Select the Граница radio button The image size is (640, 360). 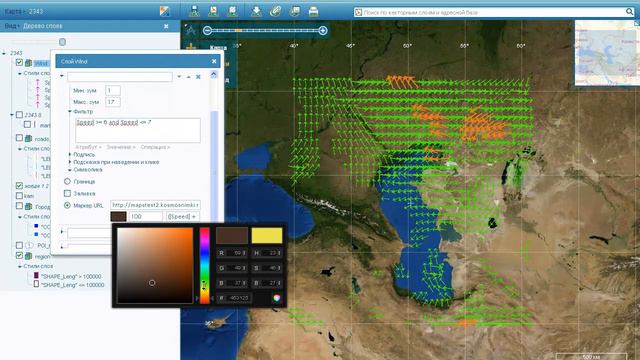(x=67, y=181)
